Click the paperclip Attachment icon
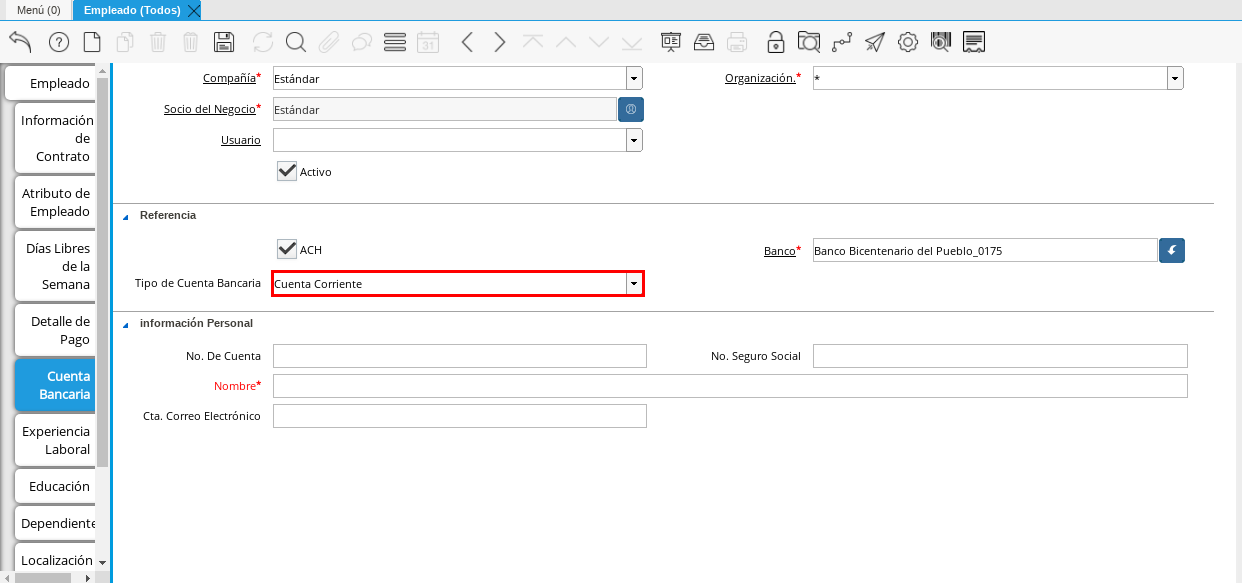Screen dimensions: 1242x583 click(329, 42)
